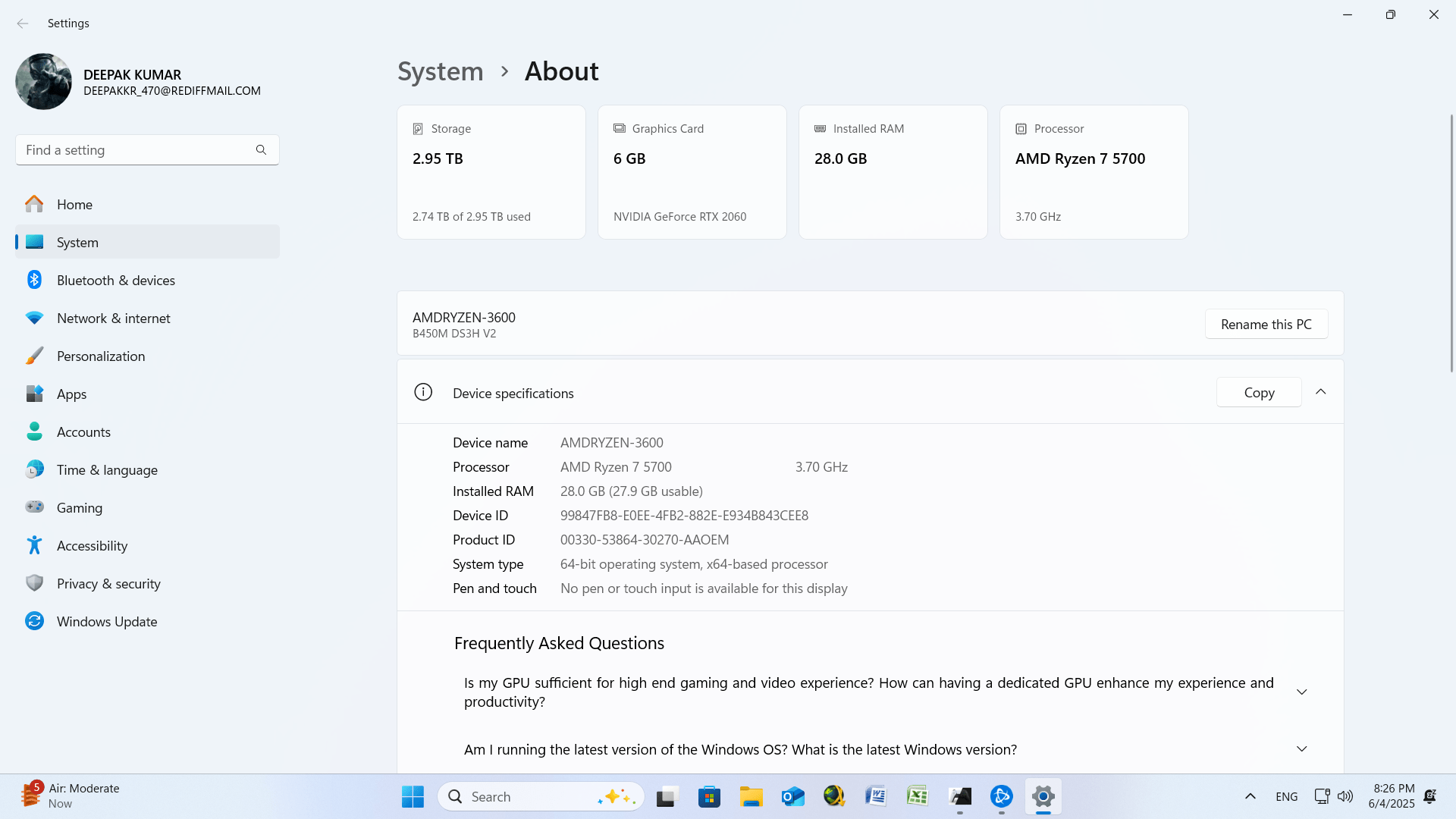
Task: Click the magnifier icon in Find a setting
Action: [261, 150]
